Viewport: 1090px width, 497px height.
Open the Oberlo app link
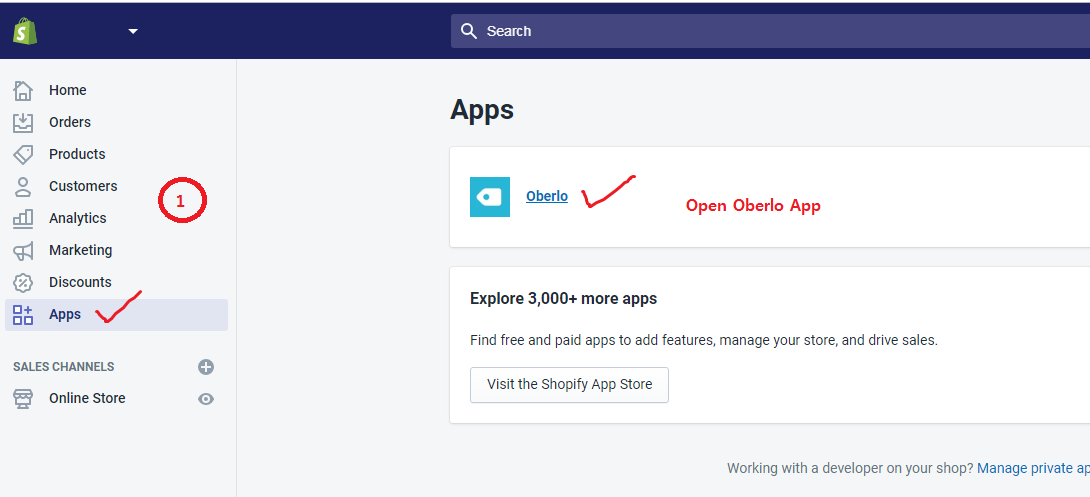pyautogui.click(x=546, y=197)
